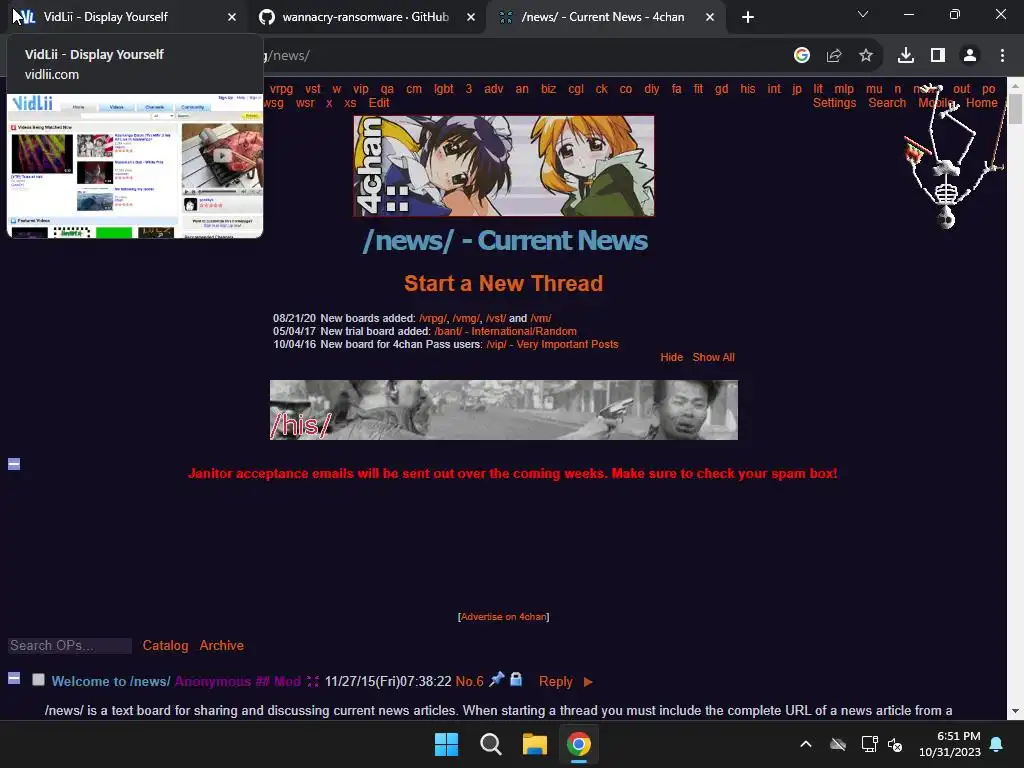
Task: Tick the checkbox for post No.6
Action: tap(39, 680)
